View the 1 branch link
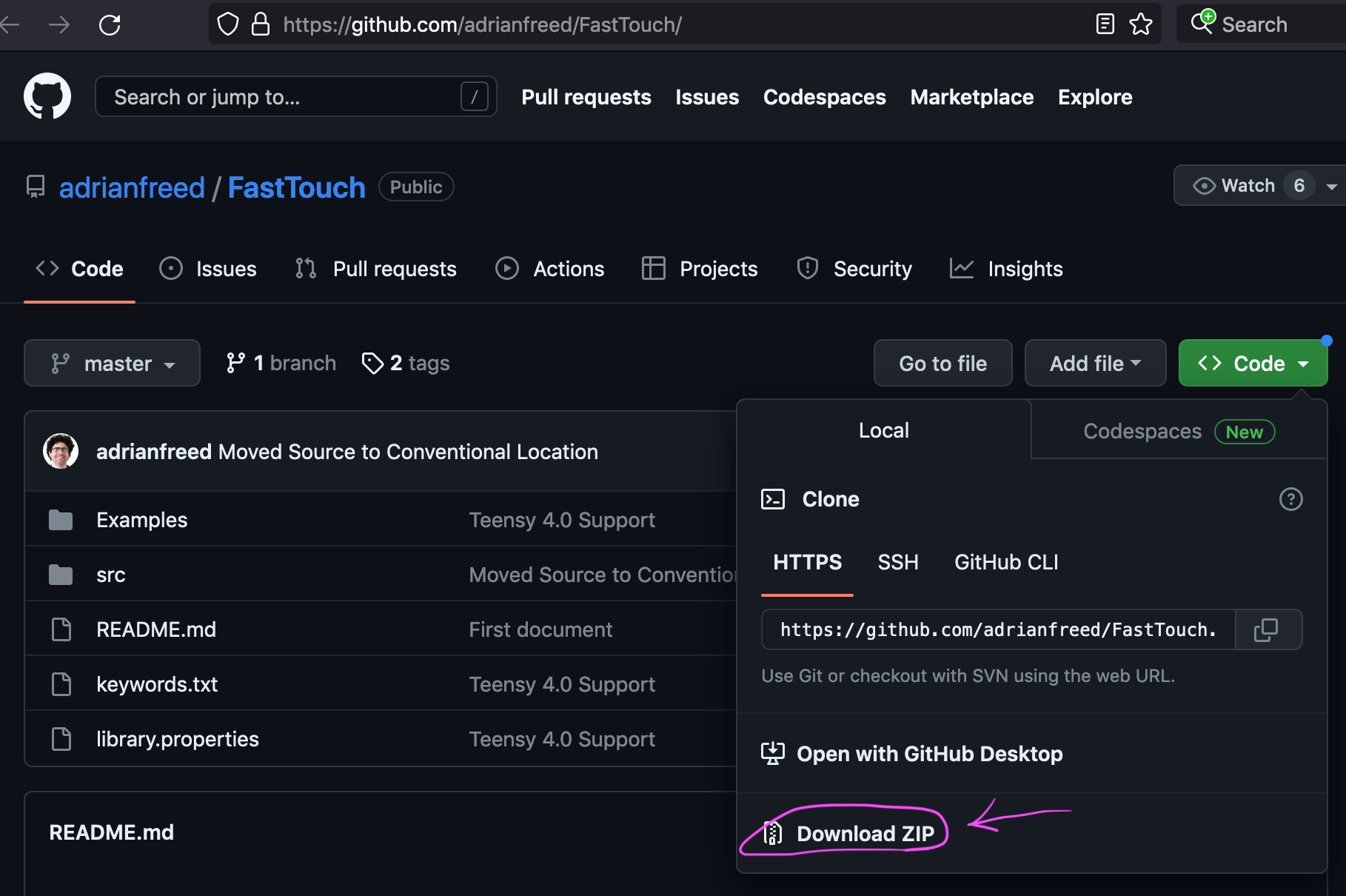This screenshot has height=896, width=1346. pos(281,363)
